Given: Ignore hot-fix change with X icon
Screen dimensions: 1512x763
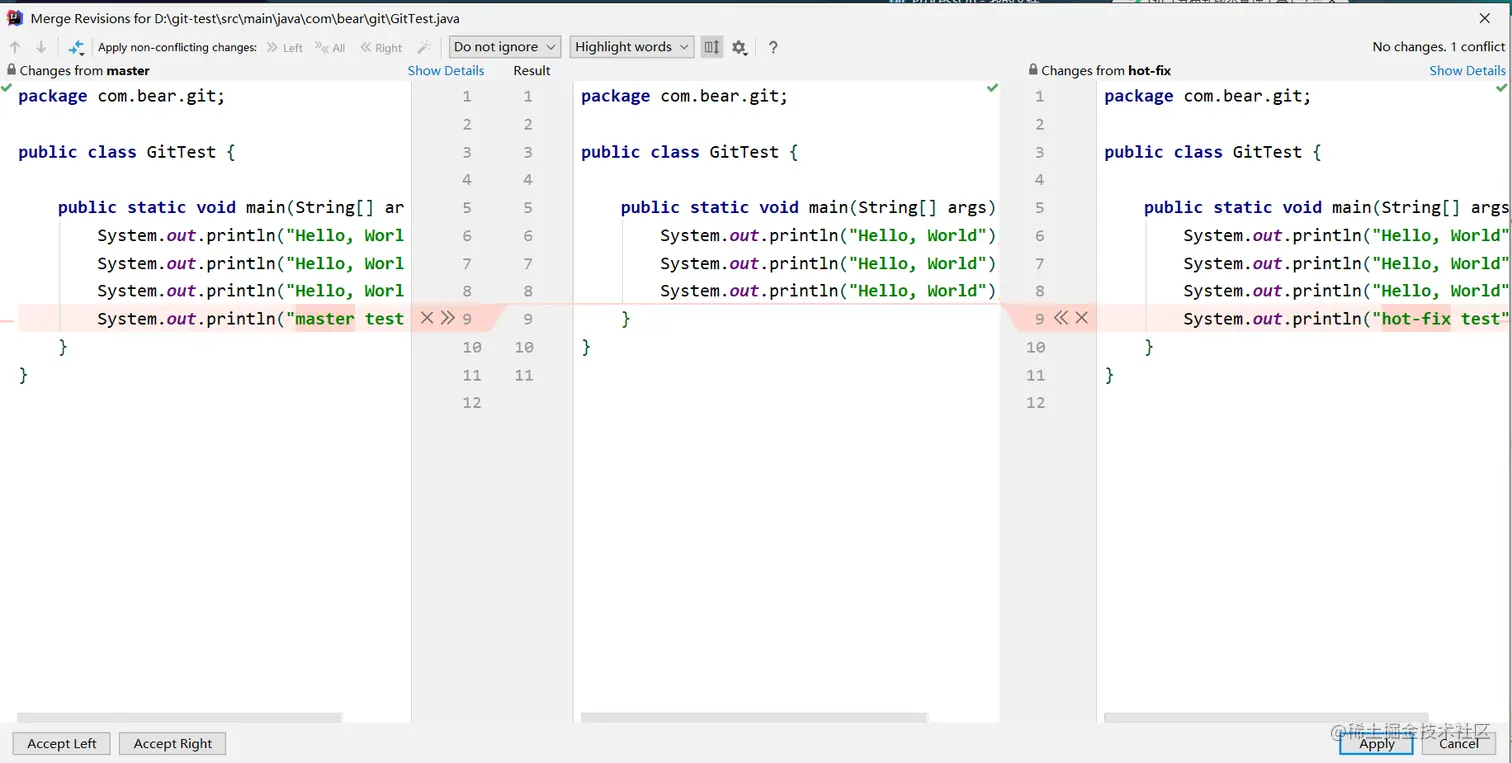Looking at the screenshot, I should pyautogui.click(x=1081, y=318).
